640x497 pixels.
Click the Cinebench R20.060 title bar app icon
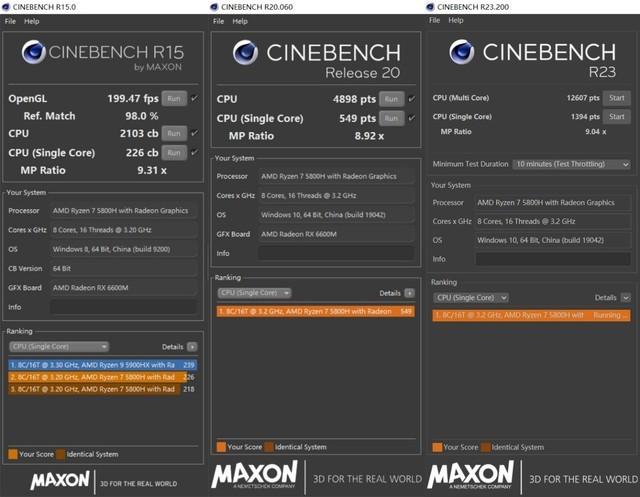[214, 7]
